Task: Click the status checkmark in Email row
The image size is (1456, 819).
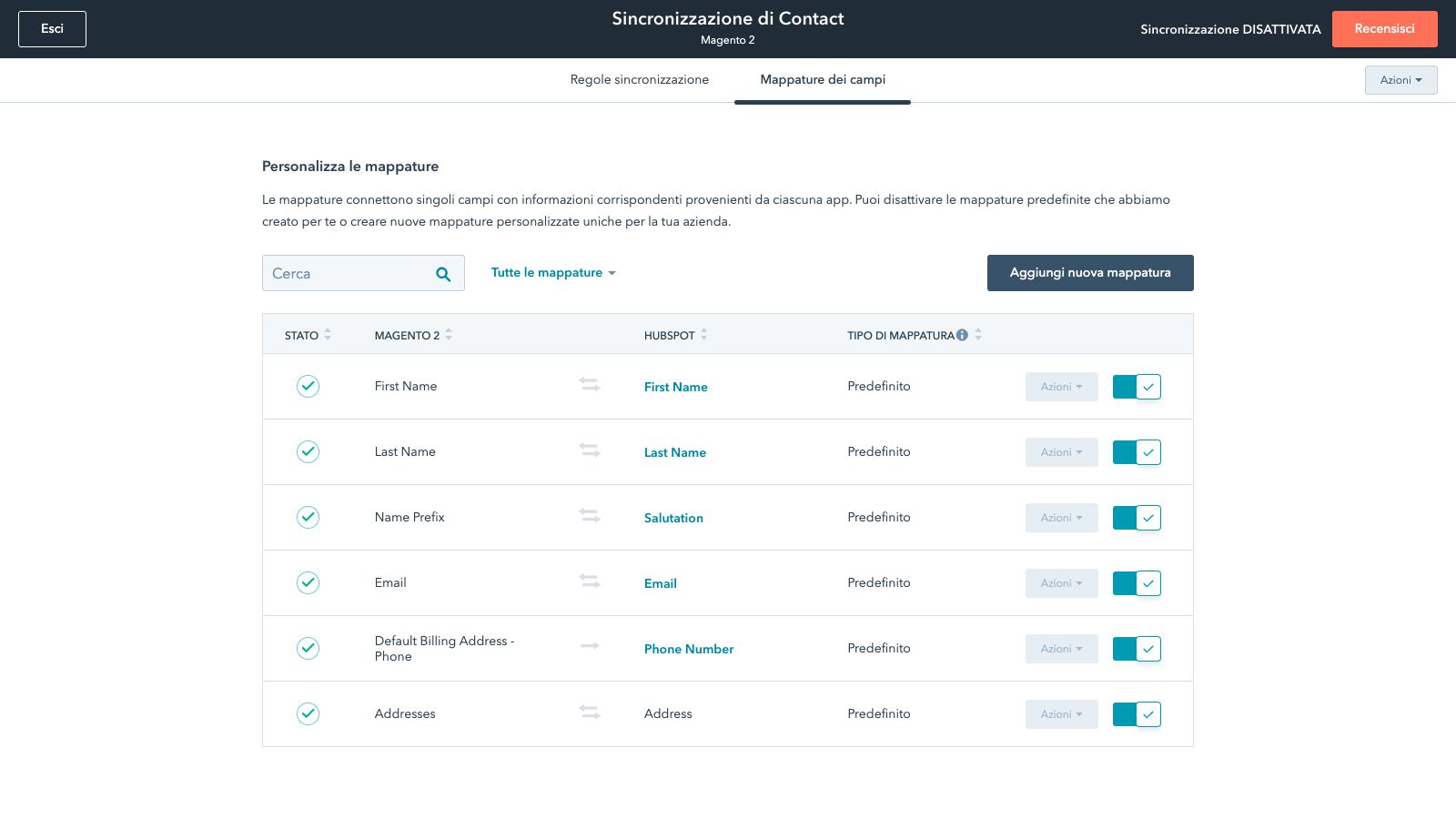Action: [x=308, y=582]
